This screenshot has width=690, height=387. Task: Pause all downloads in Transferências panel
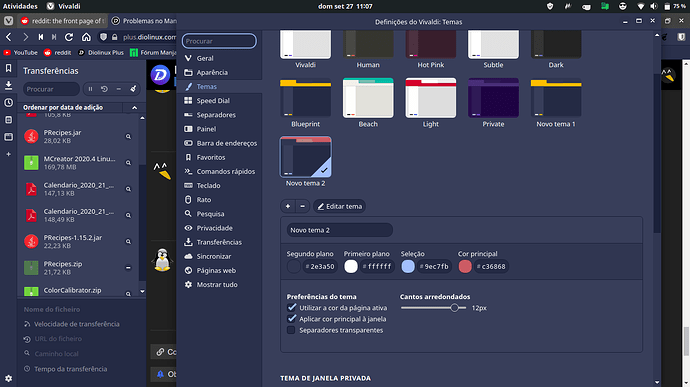click(x=90, y=89)
